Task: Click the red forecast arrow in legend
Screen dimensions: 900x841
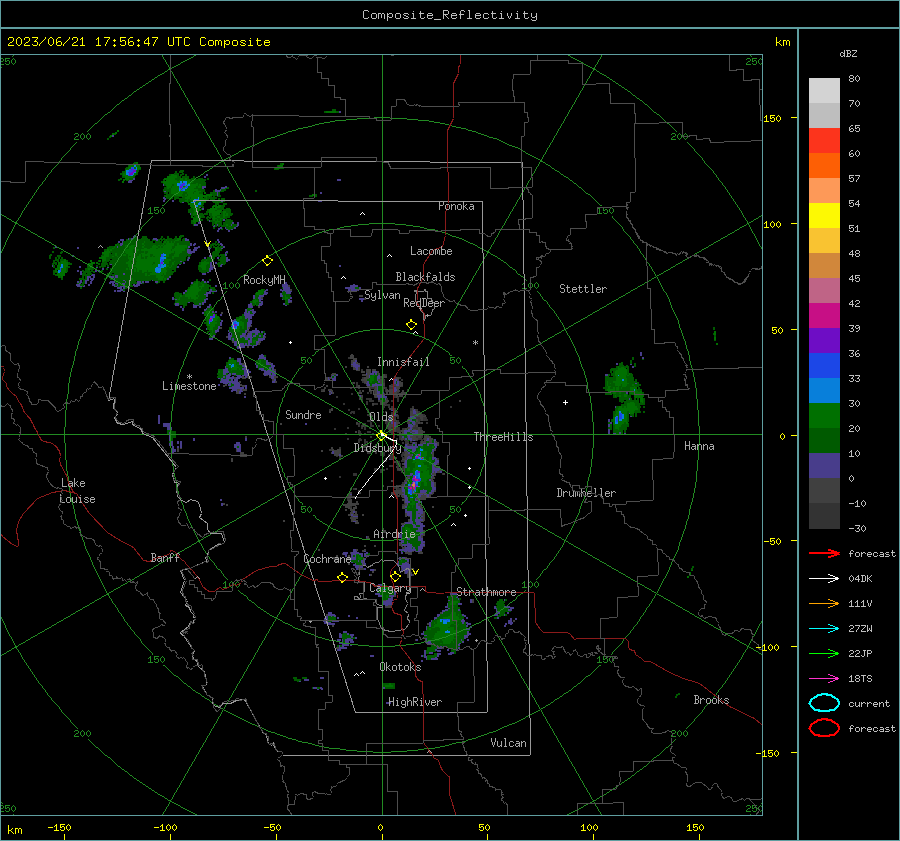Action: (x=824, y=553)
